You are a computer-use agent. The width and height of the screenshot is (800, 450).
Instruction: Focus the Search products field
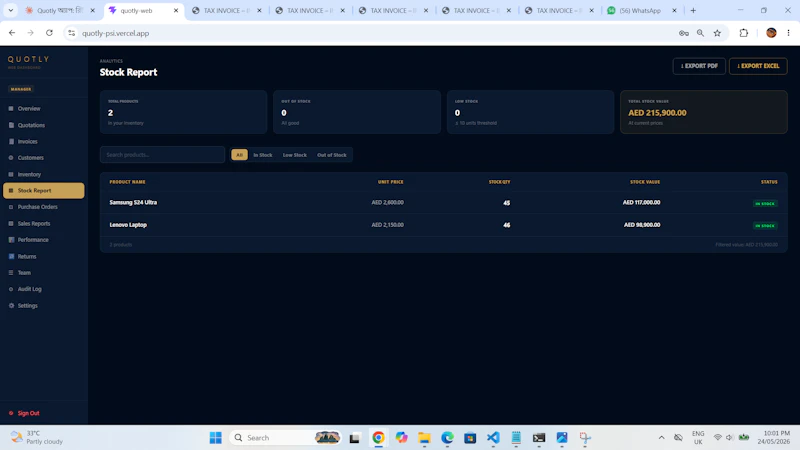pos(162,155)
